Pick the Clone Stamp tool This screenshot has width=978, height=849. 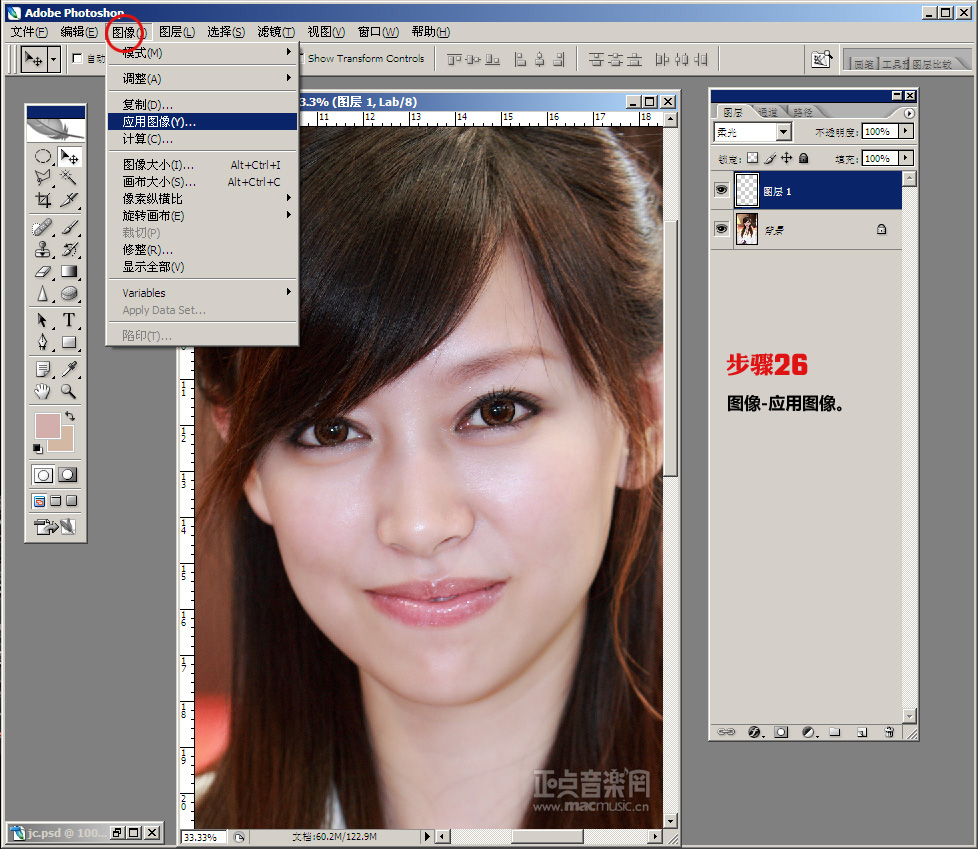[43, 249]
